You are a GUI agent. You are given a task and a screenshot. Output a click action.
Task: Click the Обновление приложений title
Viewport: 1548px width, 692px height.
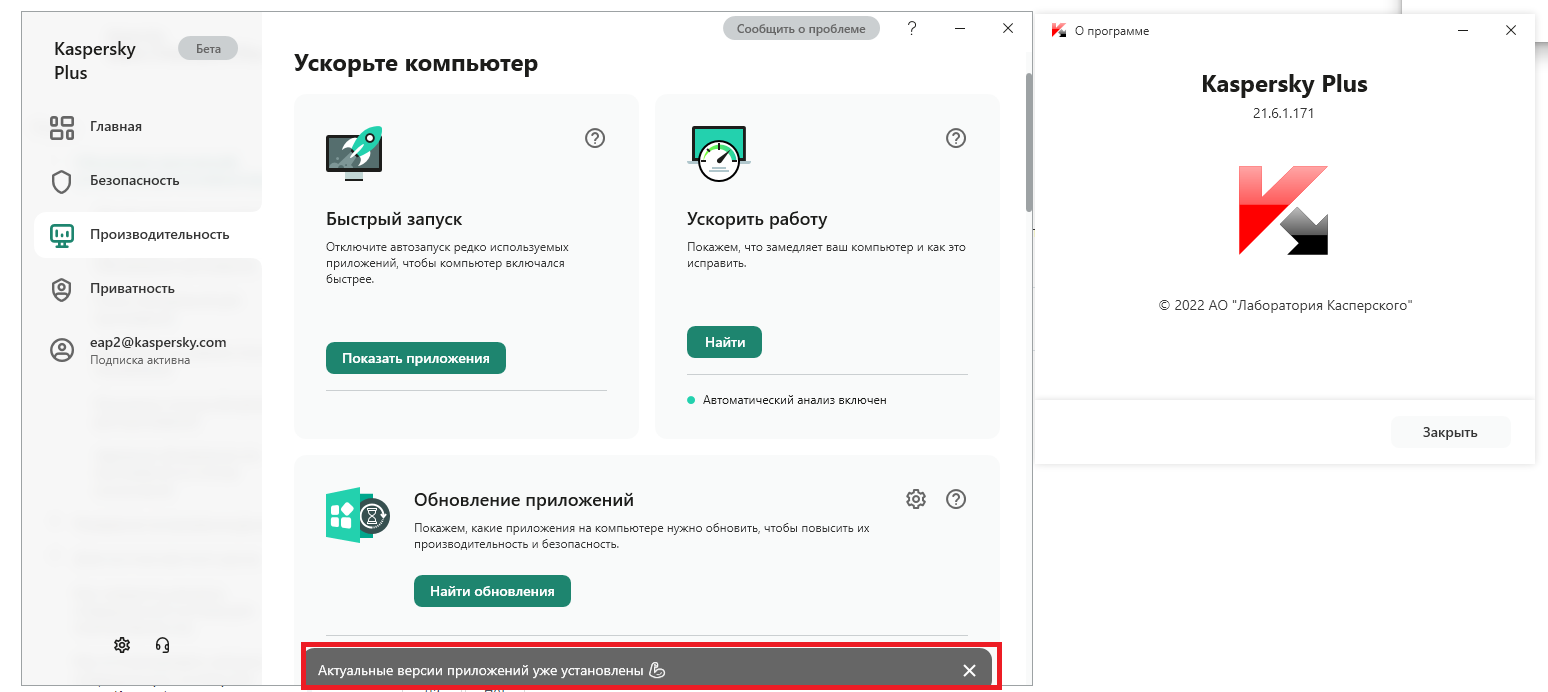pos(524,500)
